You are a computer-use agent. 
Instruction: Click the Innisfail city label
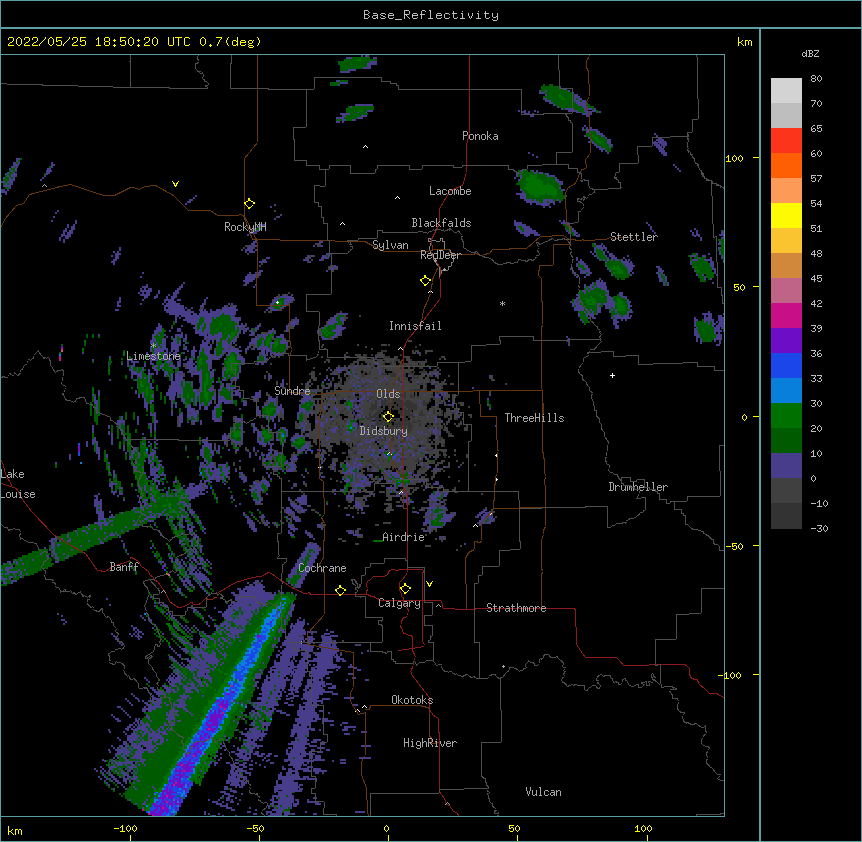click(415, 326)
